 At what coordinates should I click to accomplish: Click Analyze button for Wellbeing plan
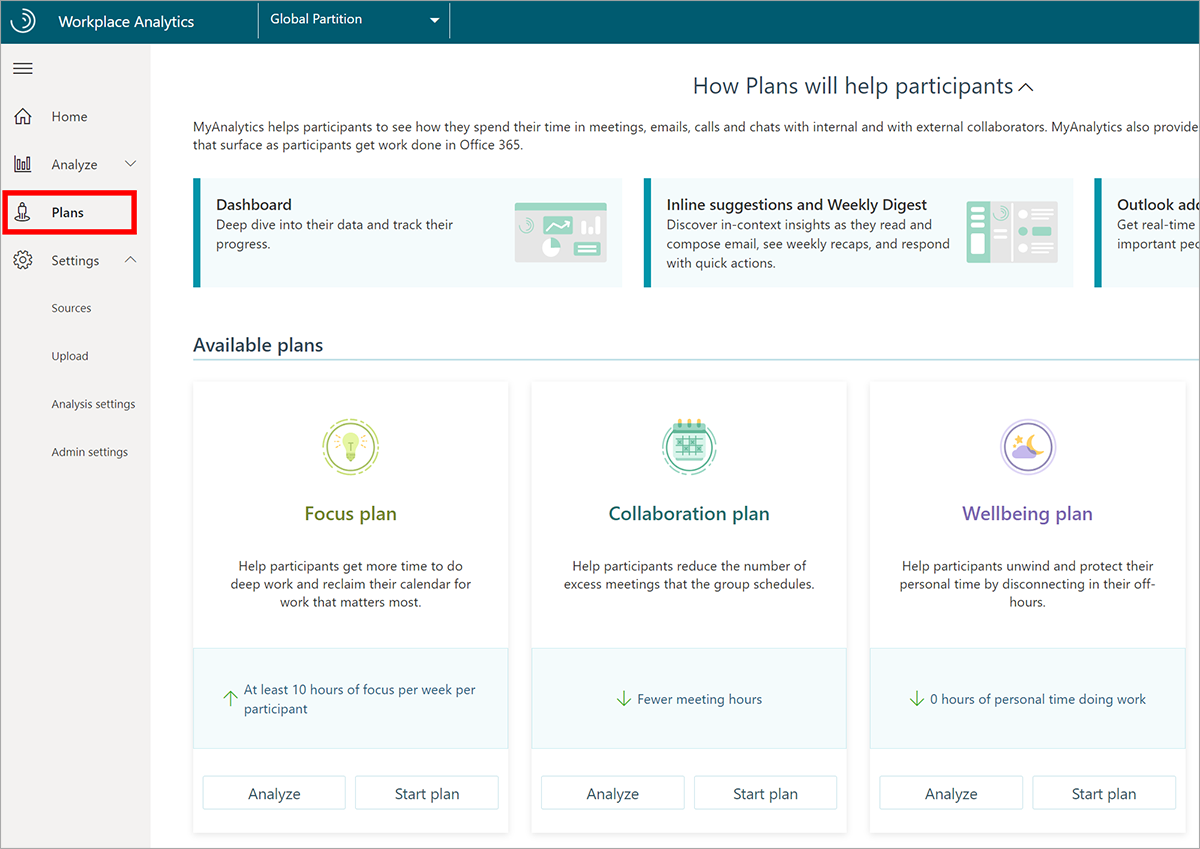951,793
